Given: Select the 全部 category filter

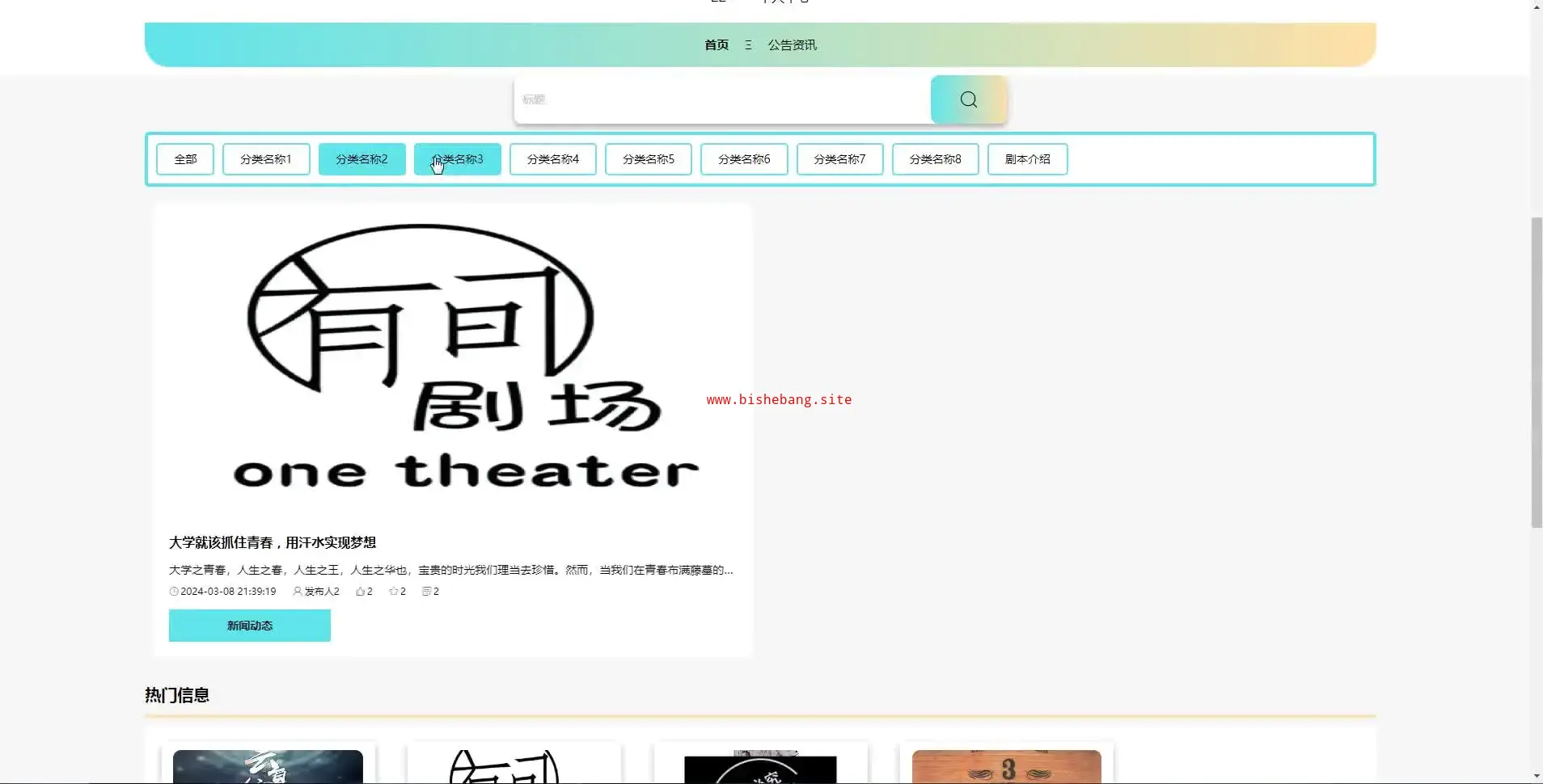Looking at the screenshot, I should (x=185, y=159).
